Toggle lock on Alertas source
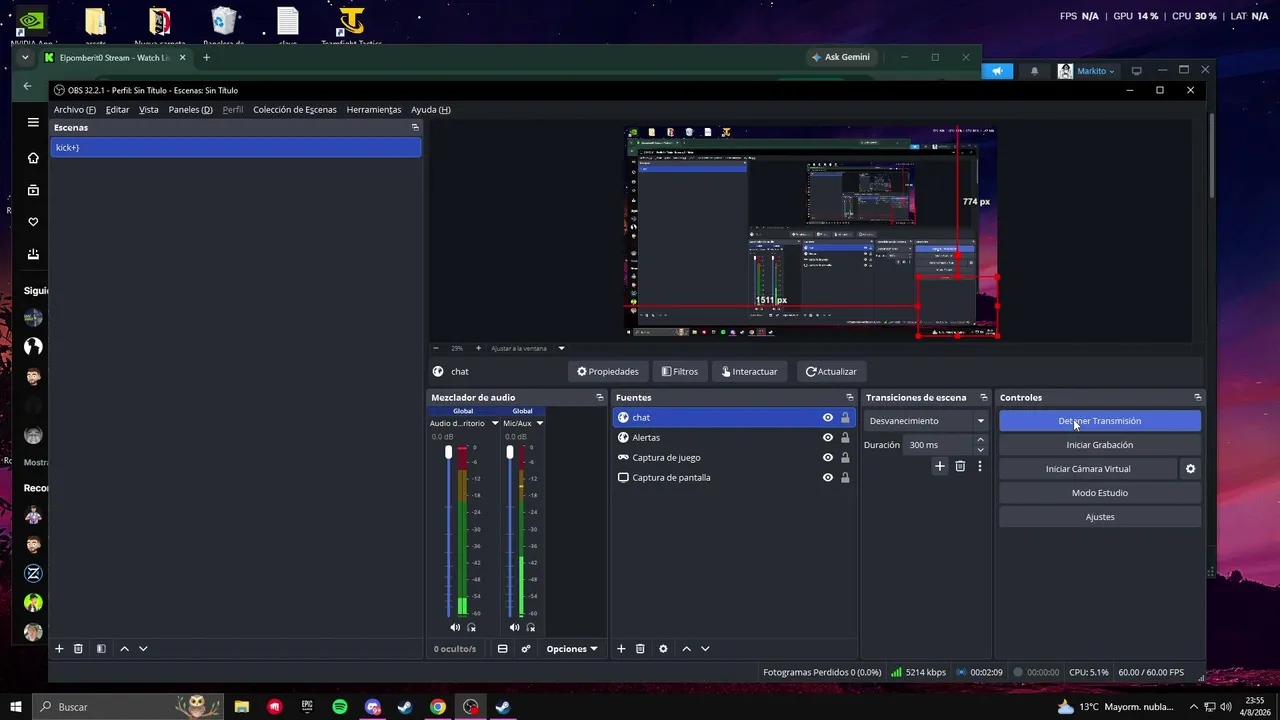1280x720 pixels. (845, 438)
